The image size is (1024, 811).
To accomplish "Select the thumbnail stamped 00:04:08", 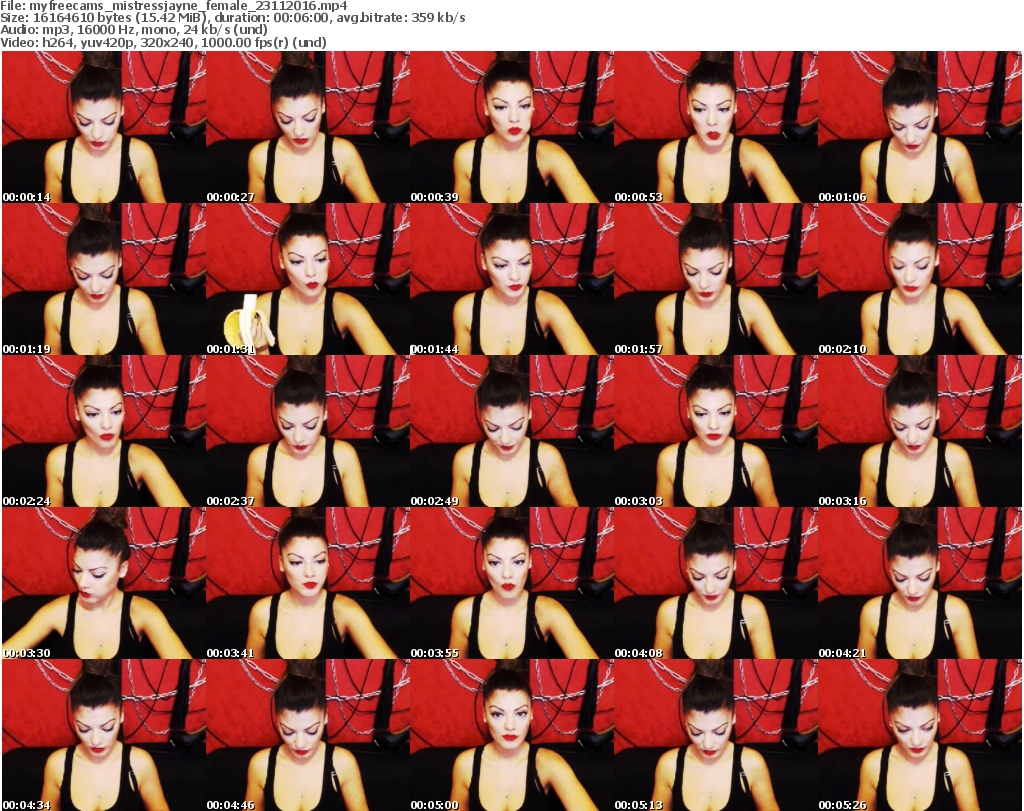I will [716, 583].
